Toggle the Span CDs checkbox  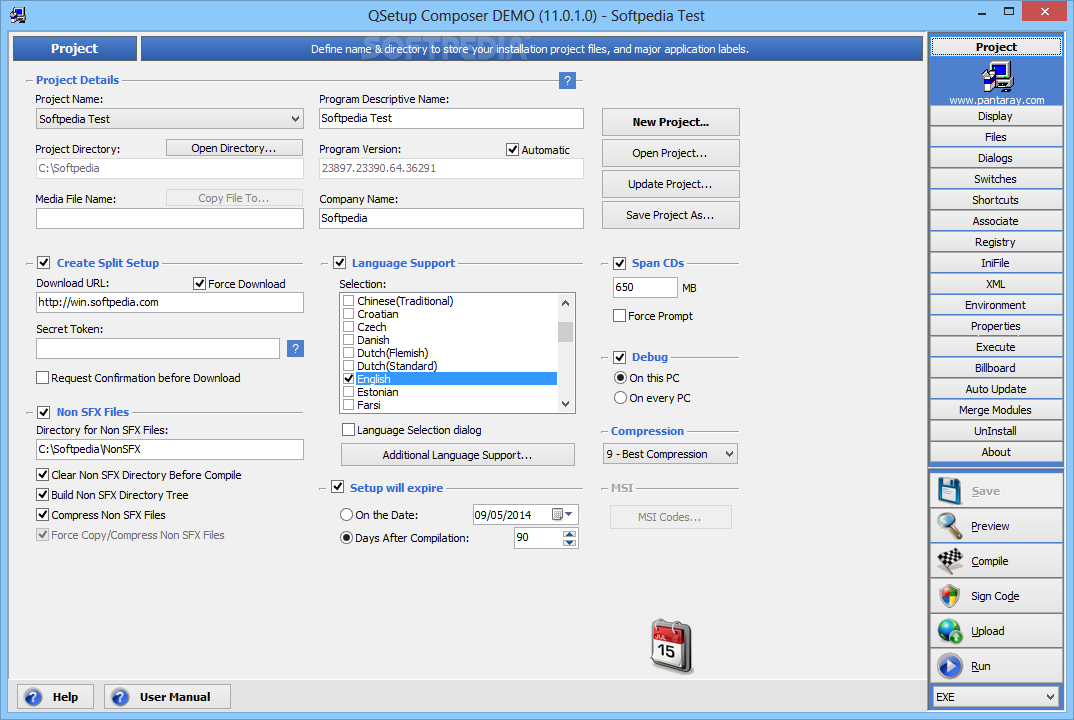pyautogui.click(x=619, y=263)
